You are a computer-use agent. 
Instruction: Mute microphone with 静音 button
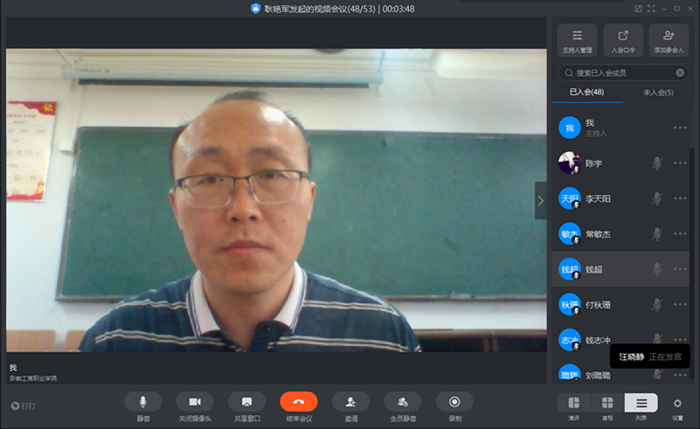pyautogui.click(x=143, y=402)
